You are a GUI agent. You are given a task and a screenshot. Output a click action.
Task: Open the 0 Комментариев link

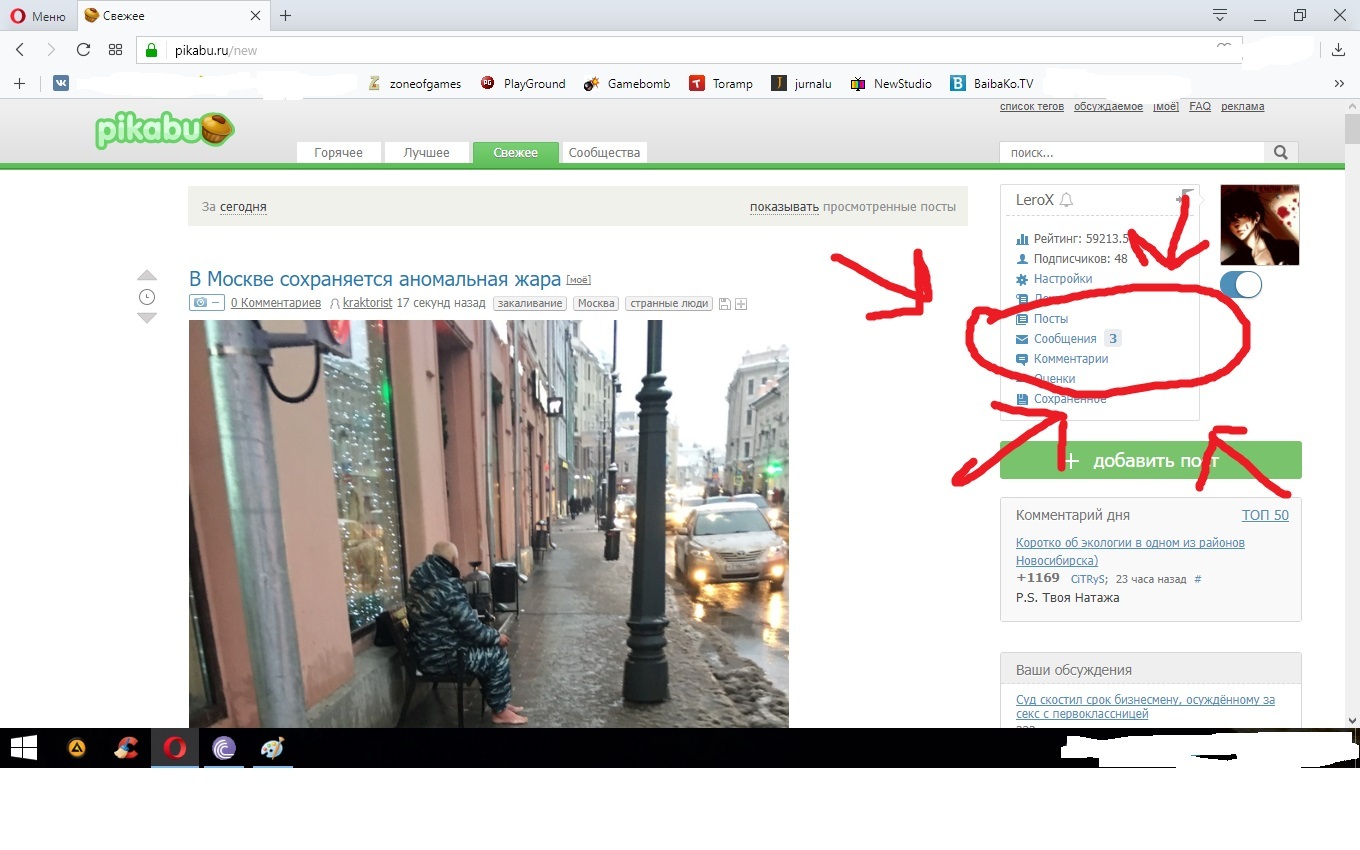pos(276,303)
